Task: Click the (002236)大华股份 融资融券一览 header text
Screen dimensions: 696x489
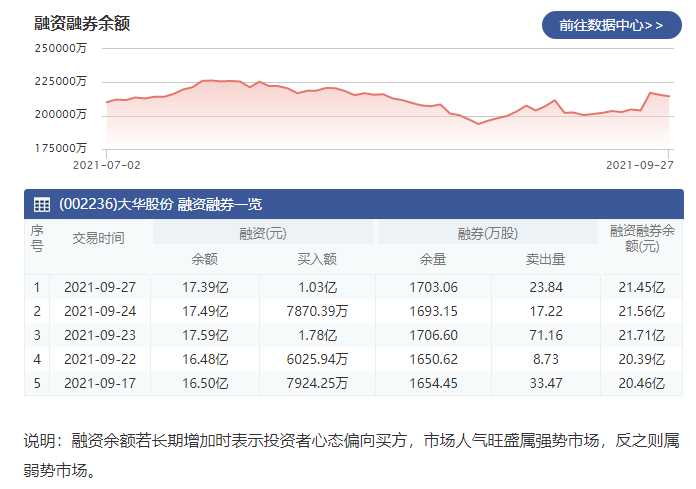Action: pos(161,205)
